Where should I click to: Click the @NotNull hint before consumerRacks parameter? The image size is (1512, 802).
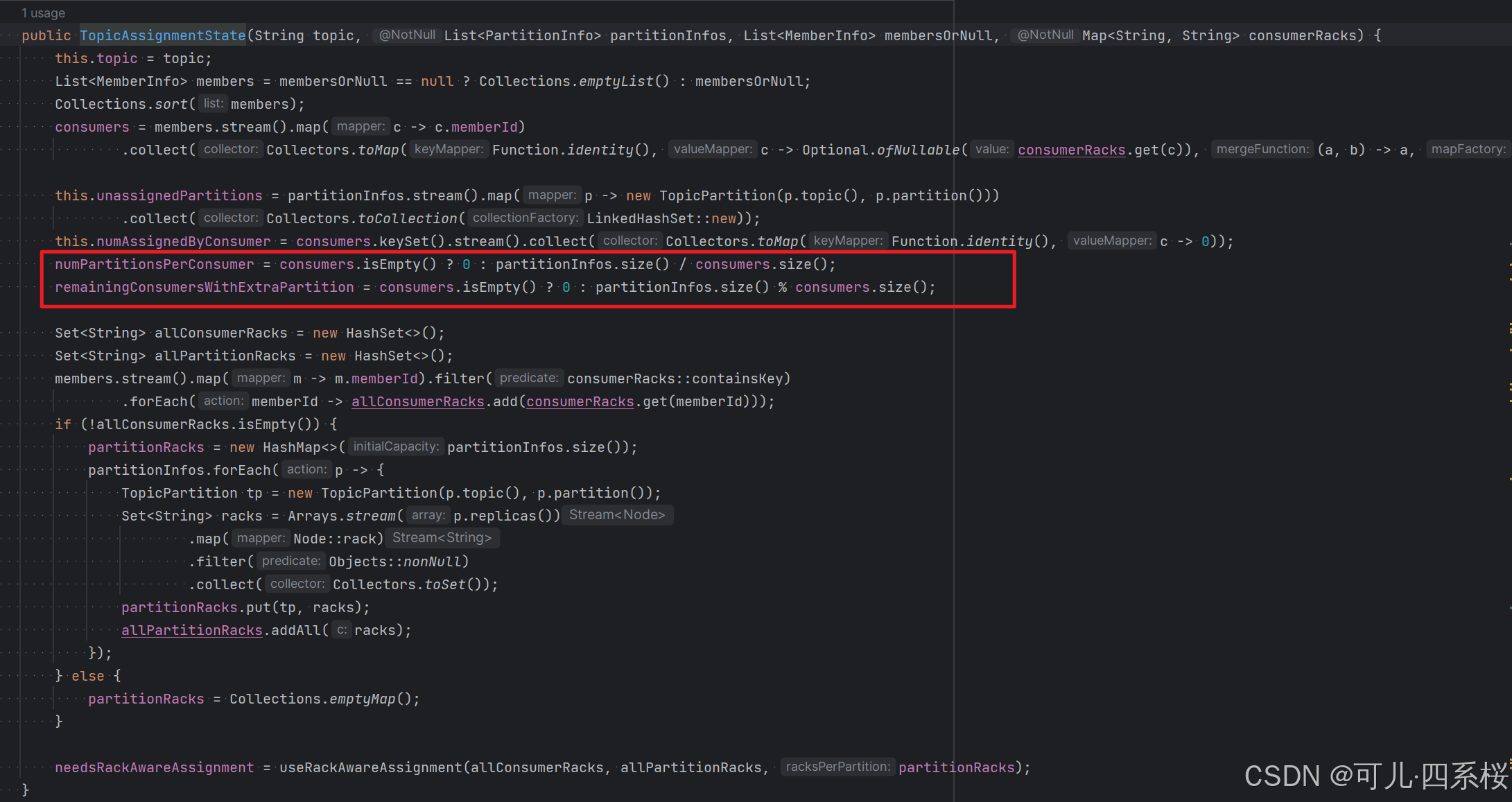pyautogui.click(x=1045, y=35)
